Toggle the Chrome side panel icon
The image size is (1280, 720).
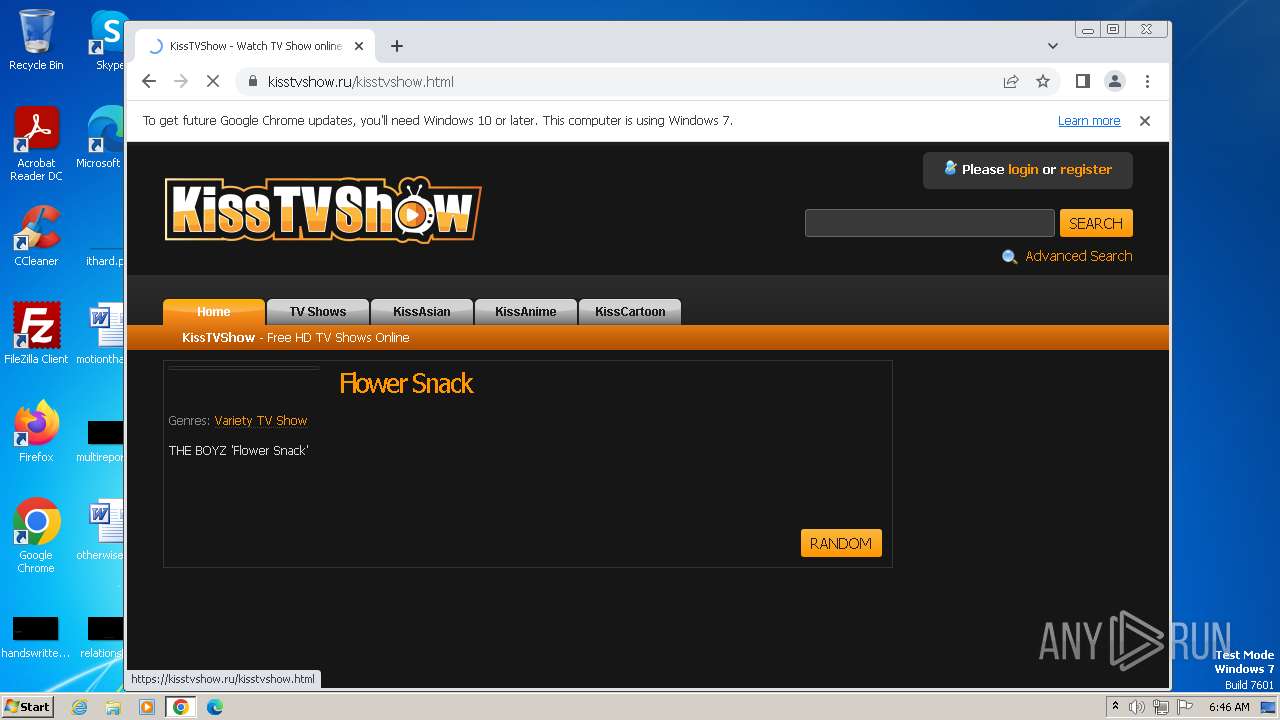[1083, 82]
